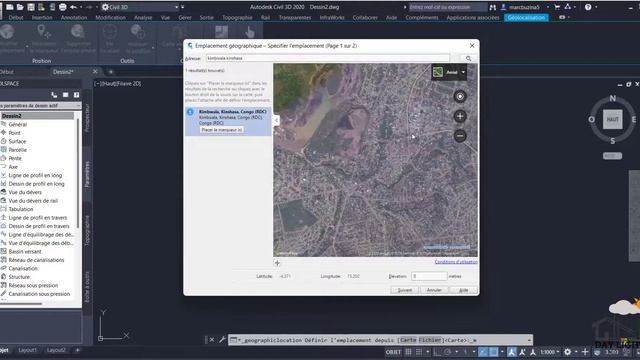This screenshot has height=360, width=640.
Task: Select Axe in the settings tree
Action: (13, 167)
